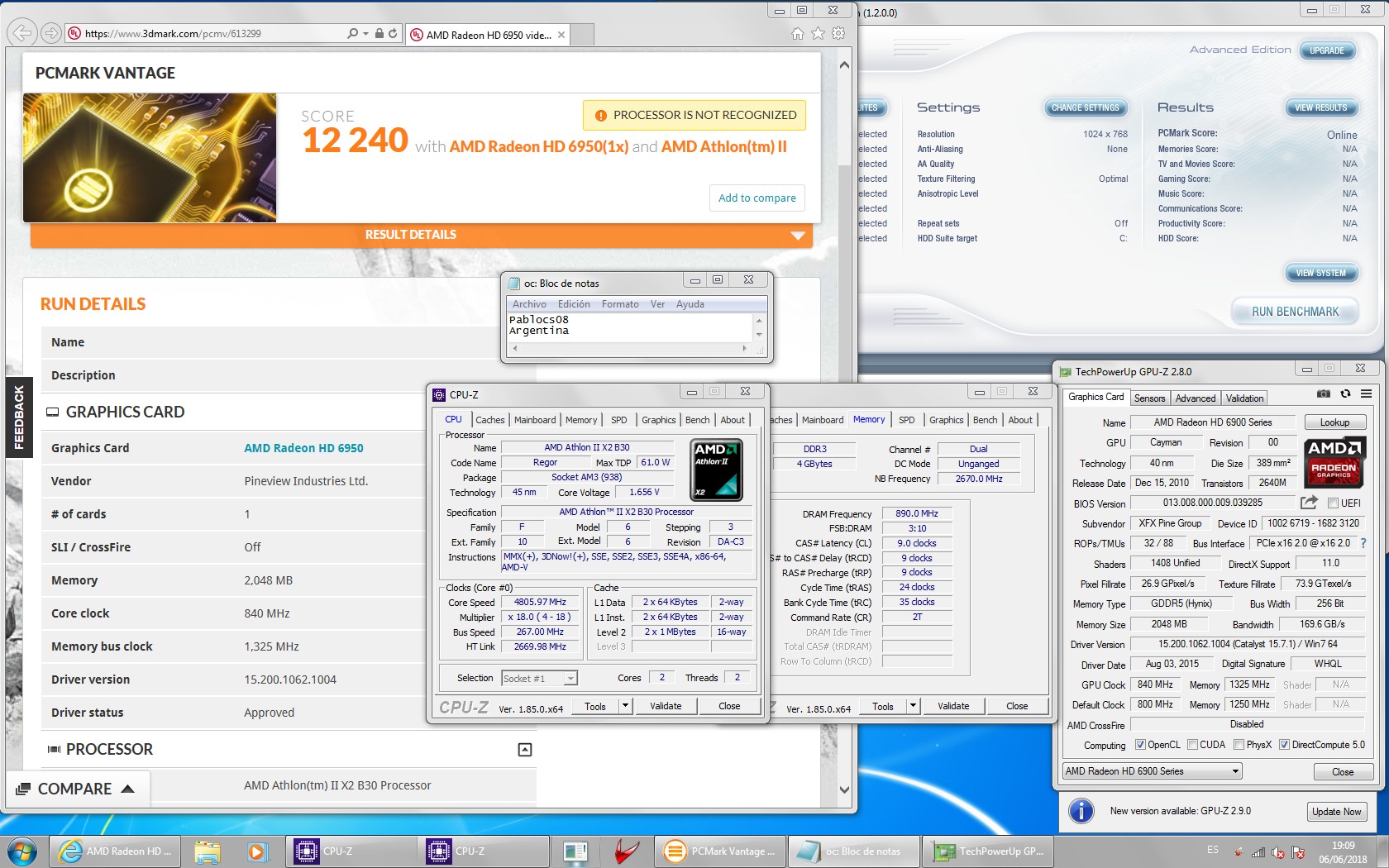The width and height of the screenshot is (1389, 868).
Task: Close the AMD Radeon HD 6950 browser tab
Action: 561,35
